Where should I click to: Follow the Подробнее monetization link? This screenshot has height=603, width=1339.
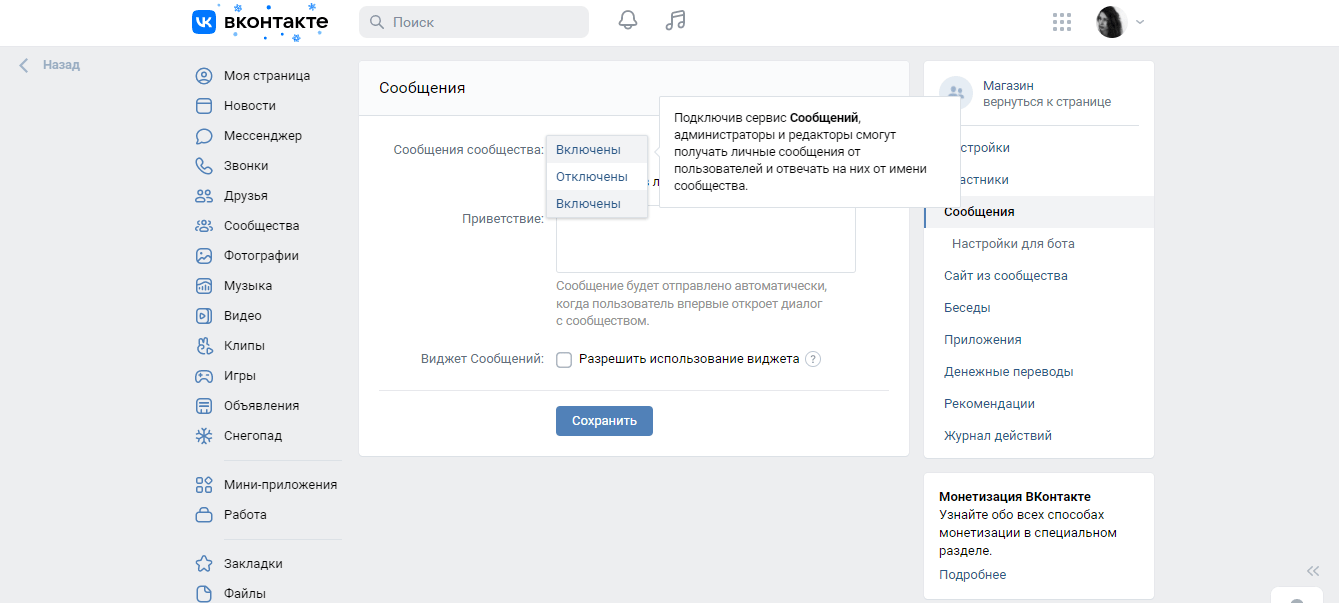pos(972,575)
